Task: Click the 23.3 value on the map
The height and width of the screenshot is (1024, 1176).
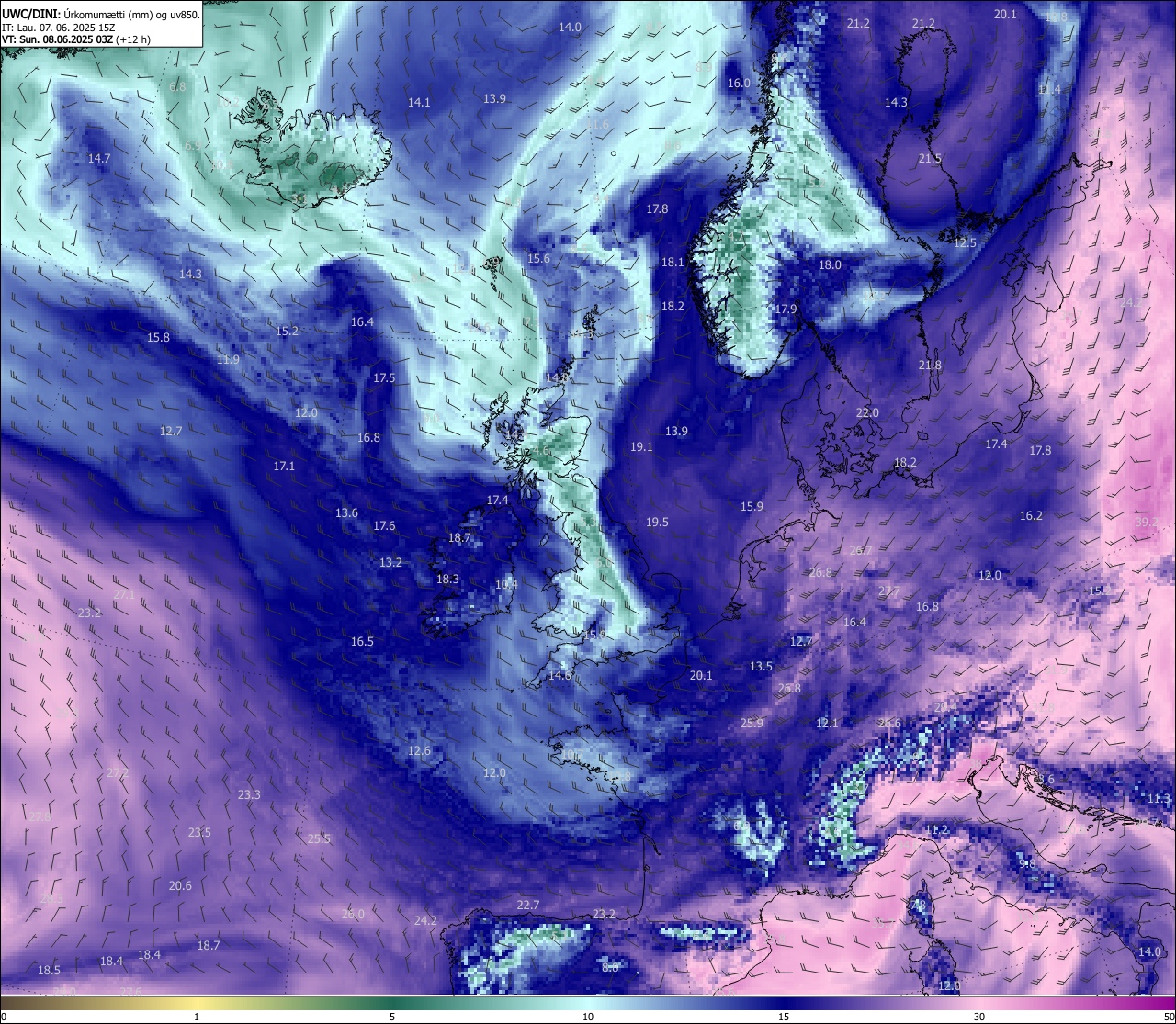Action: coord(249,795)
